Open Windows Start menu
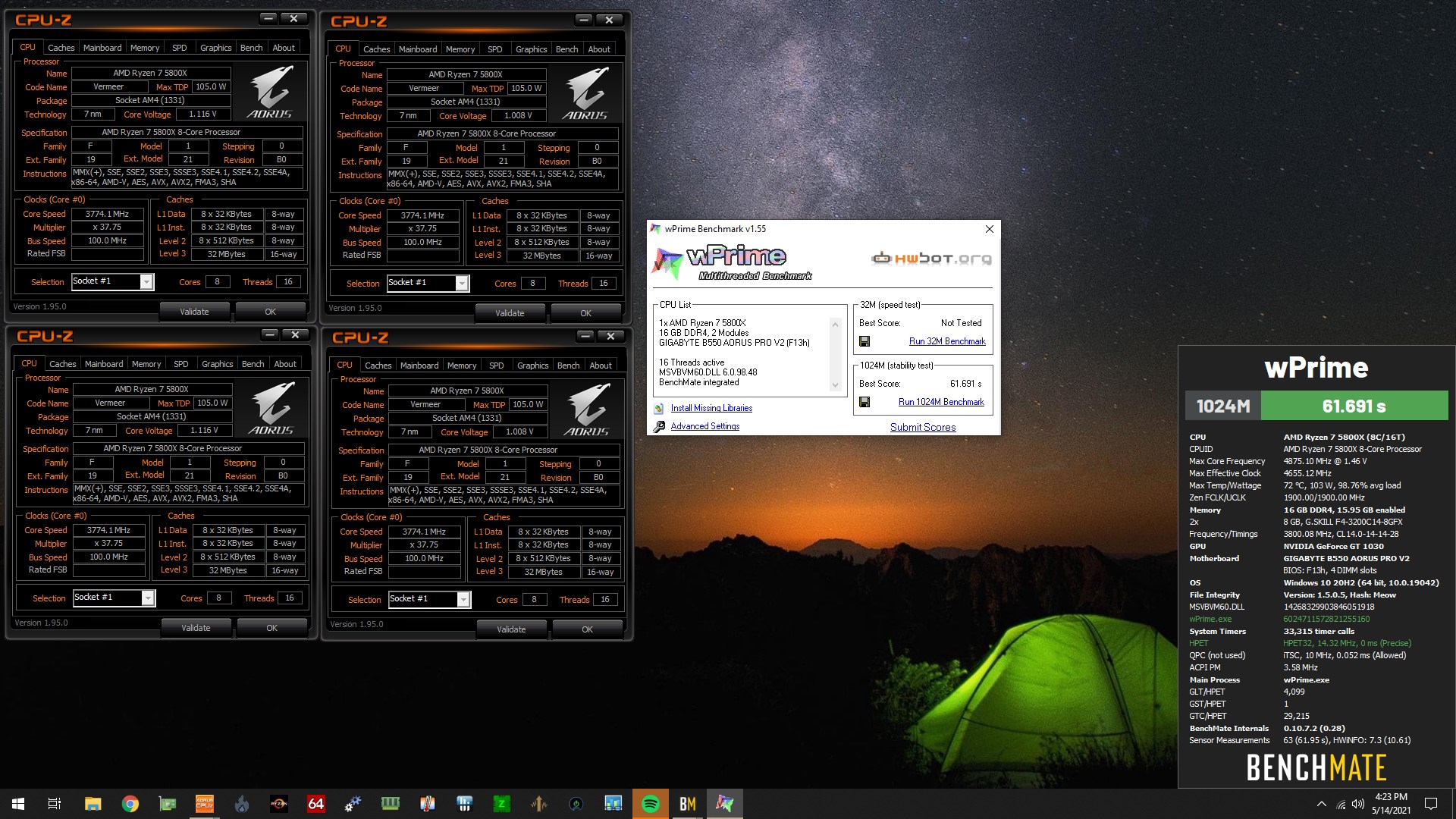This screenshot has height=819, width=1456. click(18, 804)
